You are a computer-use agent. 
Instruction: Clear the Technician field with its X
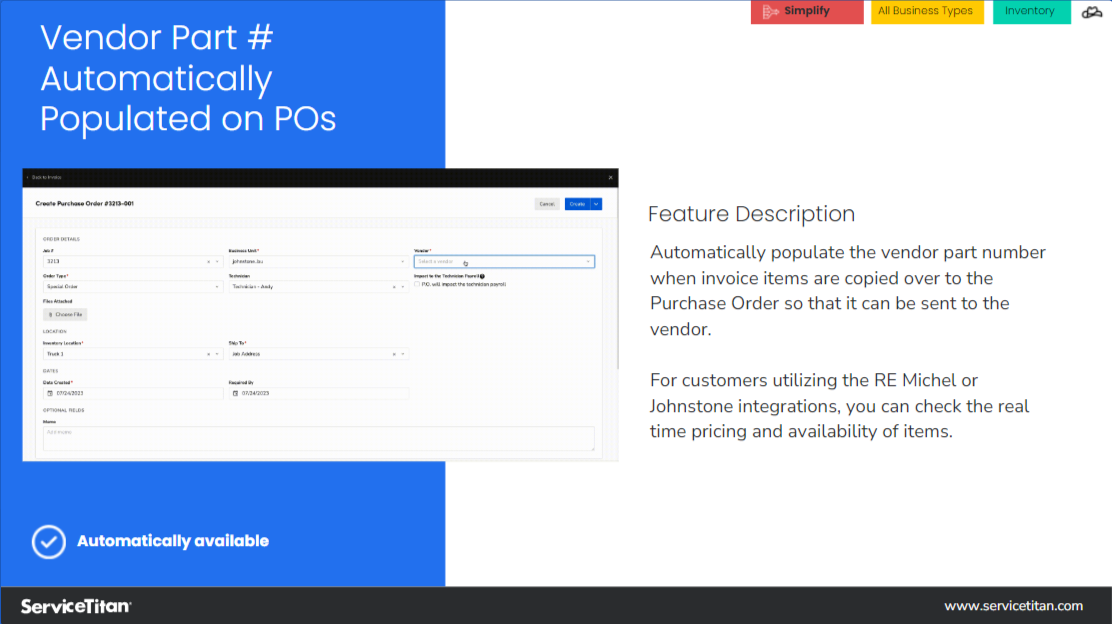click(x=394, y=287)
